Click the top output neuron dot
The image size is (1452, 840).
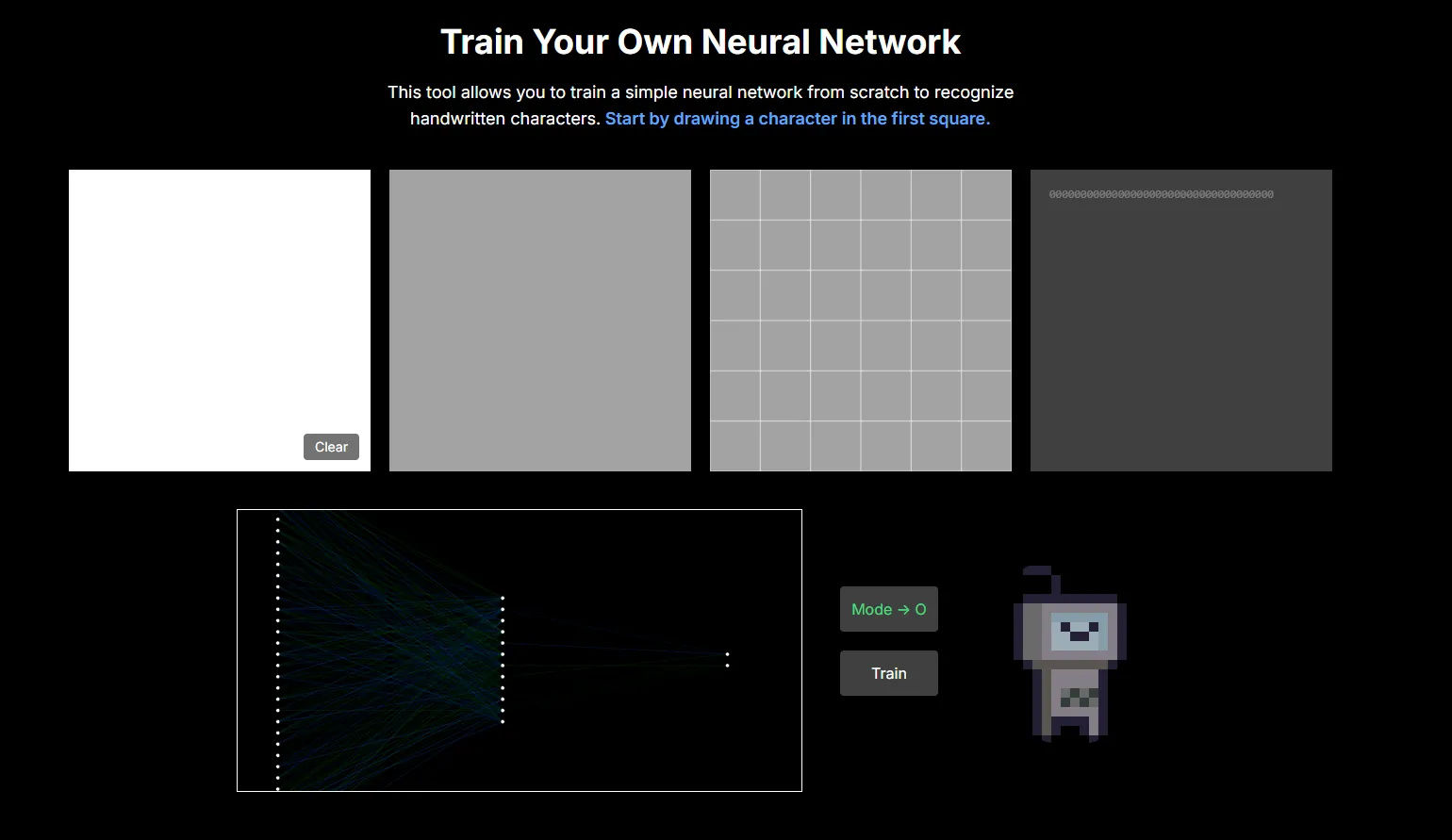pos(727,654)
